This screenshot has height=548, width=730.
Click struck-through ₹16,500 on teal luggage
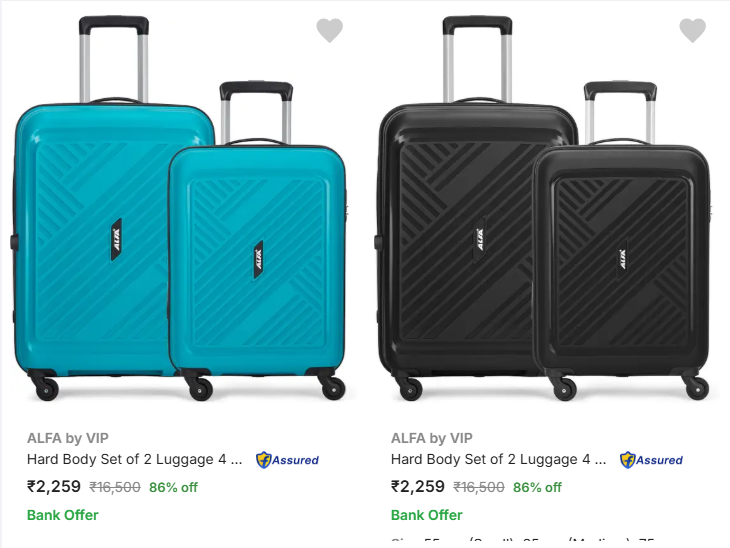[115, 488]
